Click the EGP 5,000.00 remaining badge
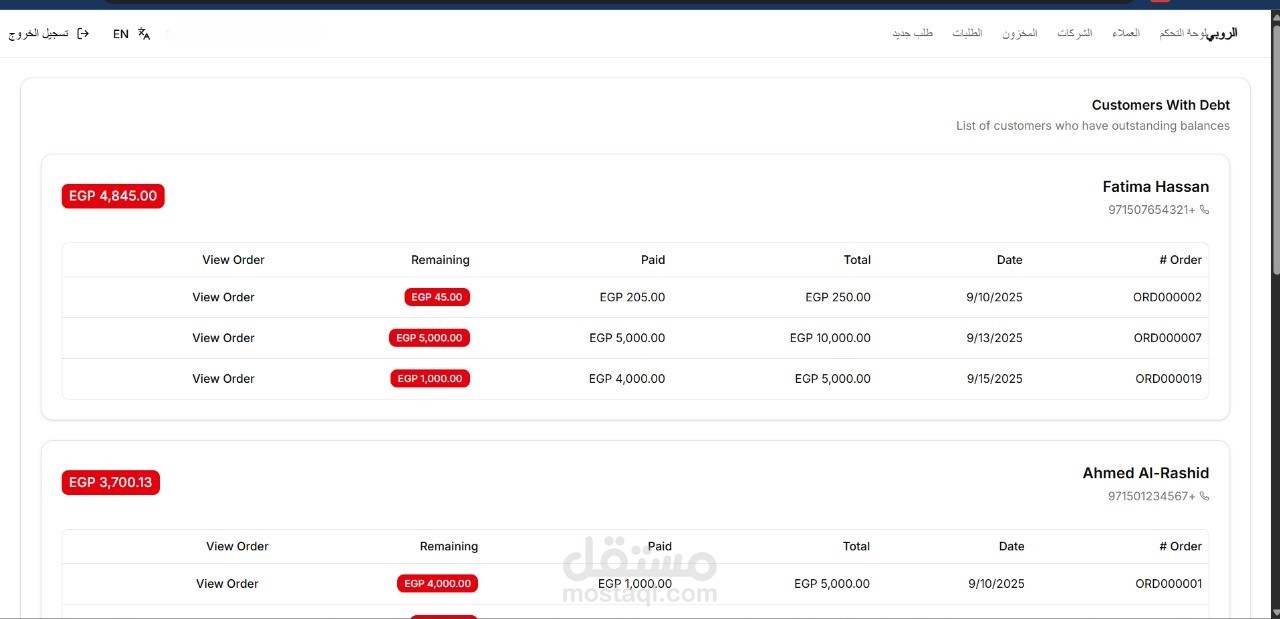1280x619 pixels. pyautogui.click(x=429, y=338)
